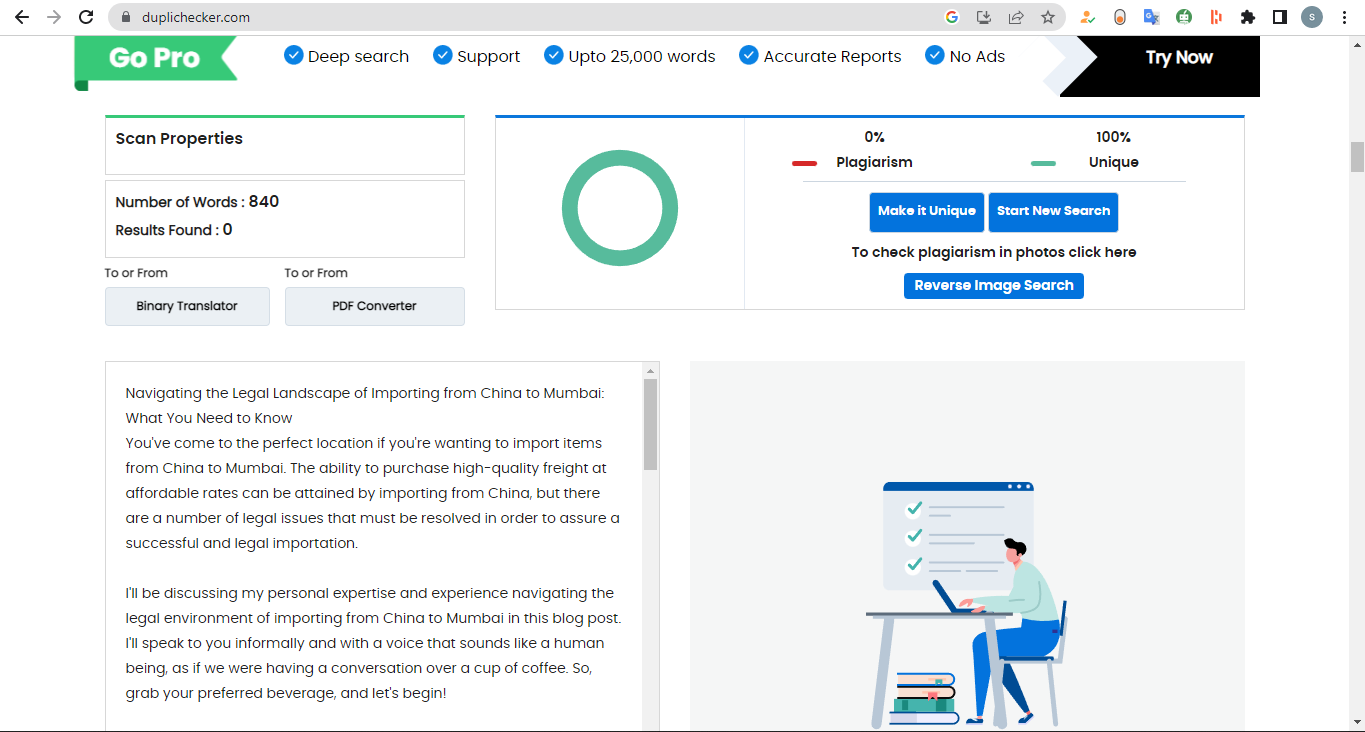The height and width of the screenshot is (732, 1365).
Task: Click the share page icon in address bar
Action: click(x=1015, y=17)
